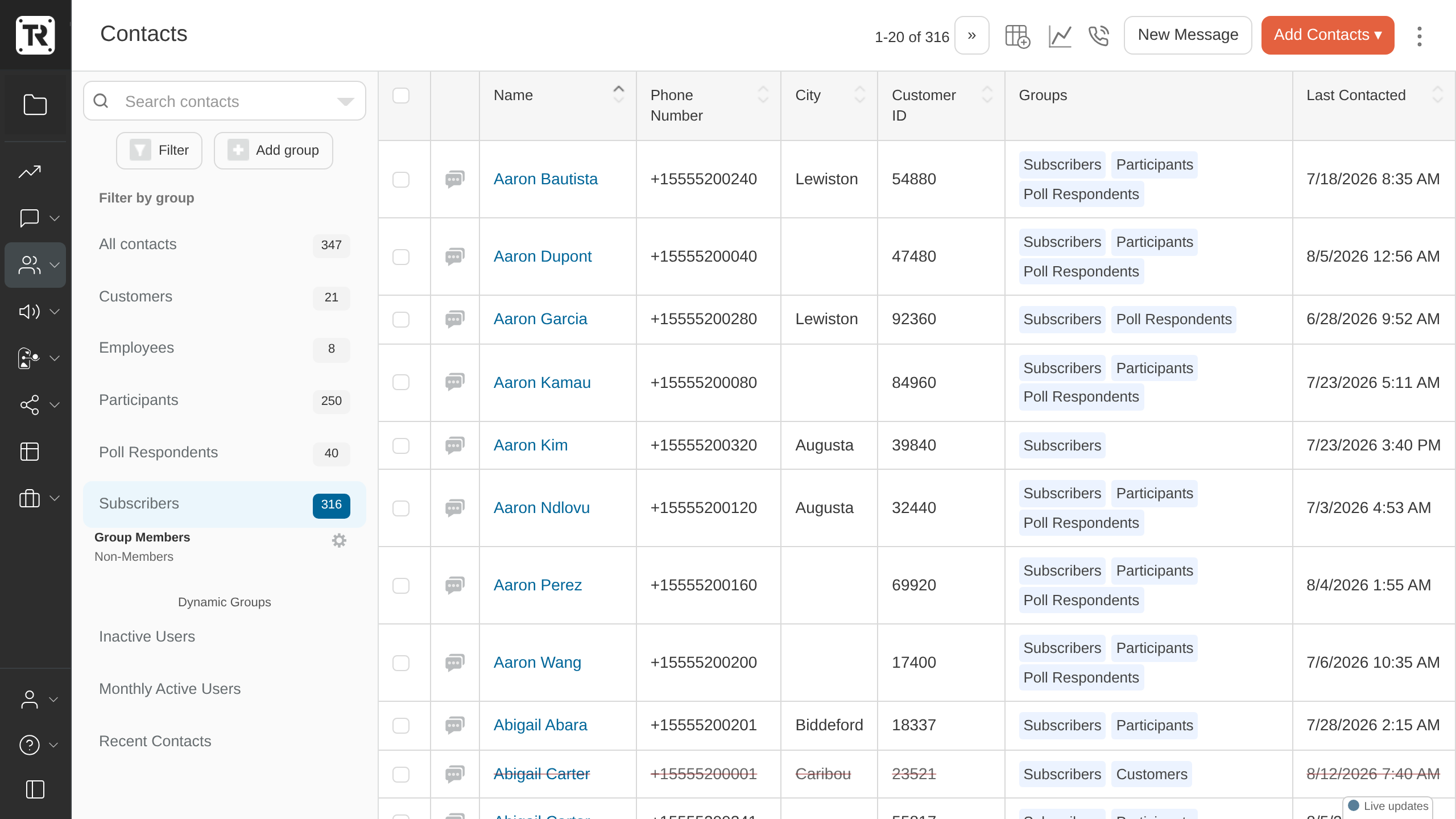Open chat icon for Aaron Kim
Screen dimensions: 1456x819
pos(455,445)
